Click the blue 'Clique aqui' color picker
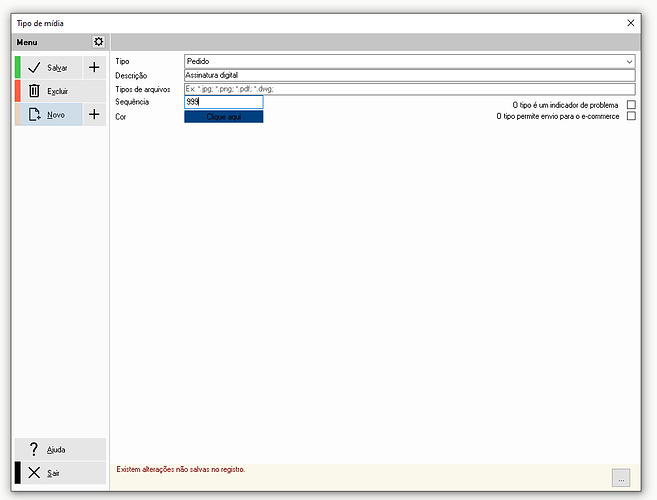The height and width of the screenshot is (500, 657). pos(224,117)
